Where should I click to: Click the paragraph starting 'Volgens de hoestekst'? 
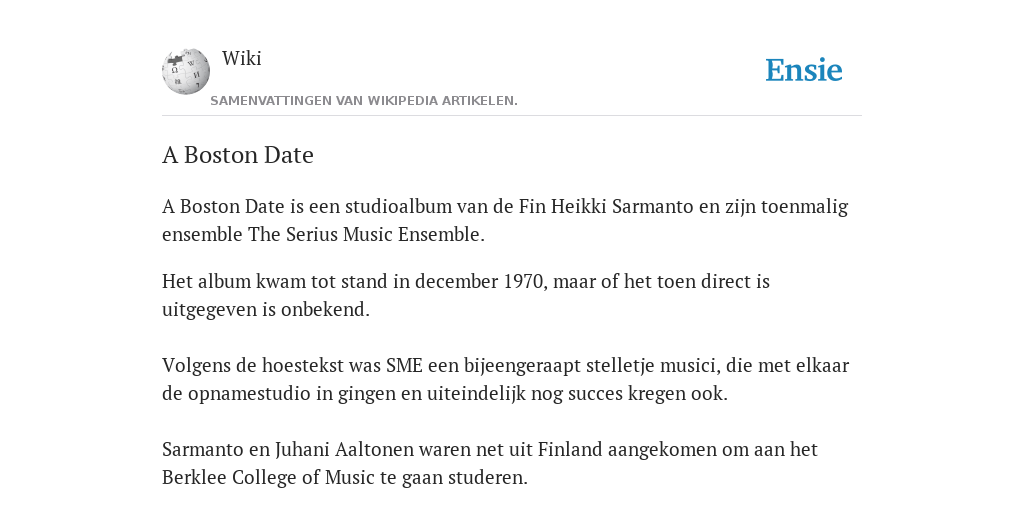(505, 379)
